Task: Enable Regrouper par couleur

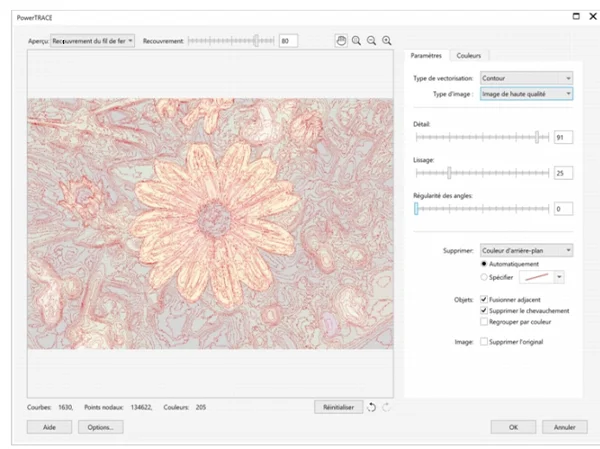Action: tap(484, 322)
